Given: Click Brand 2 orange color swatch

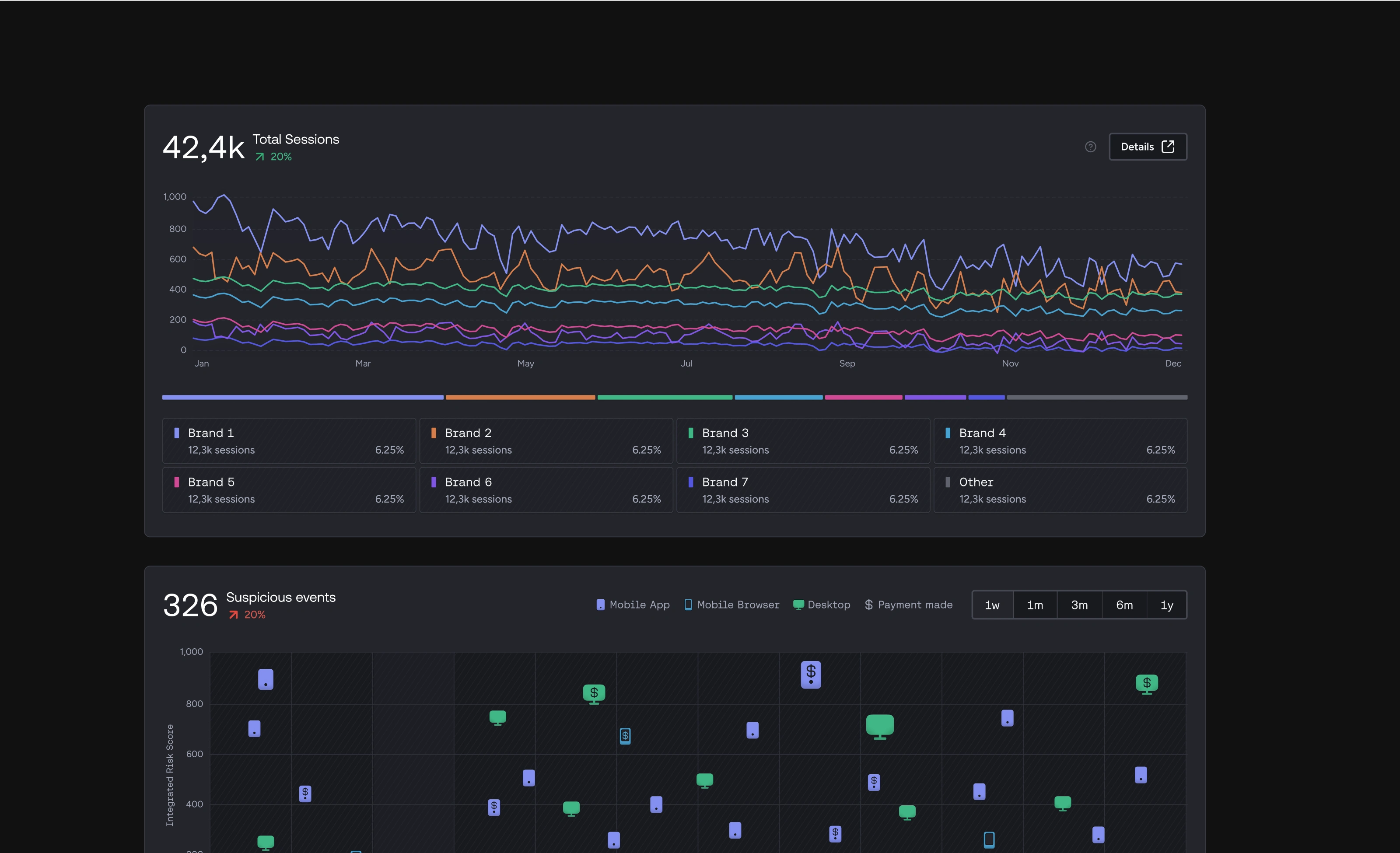Looking at the screenshot, I should [434, 433].
